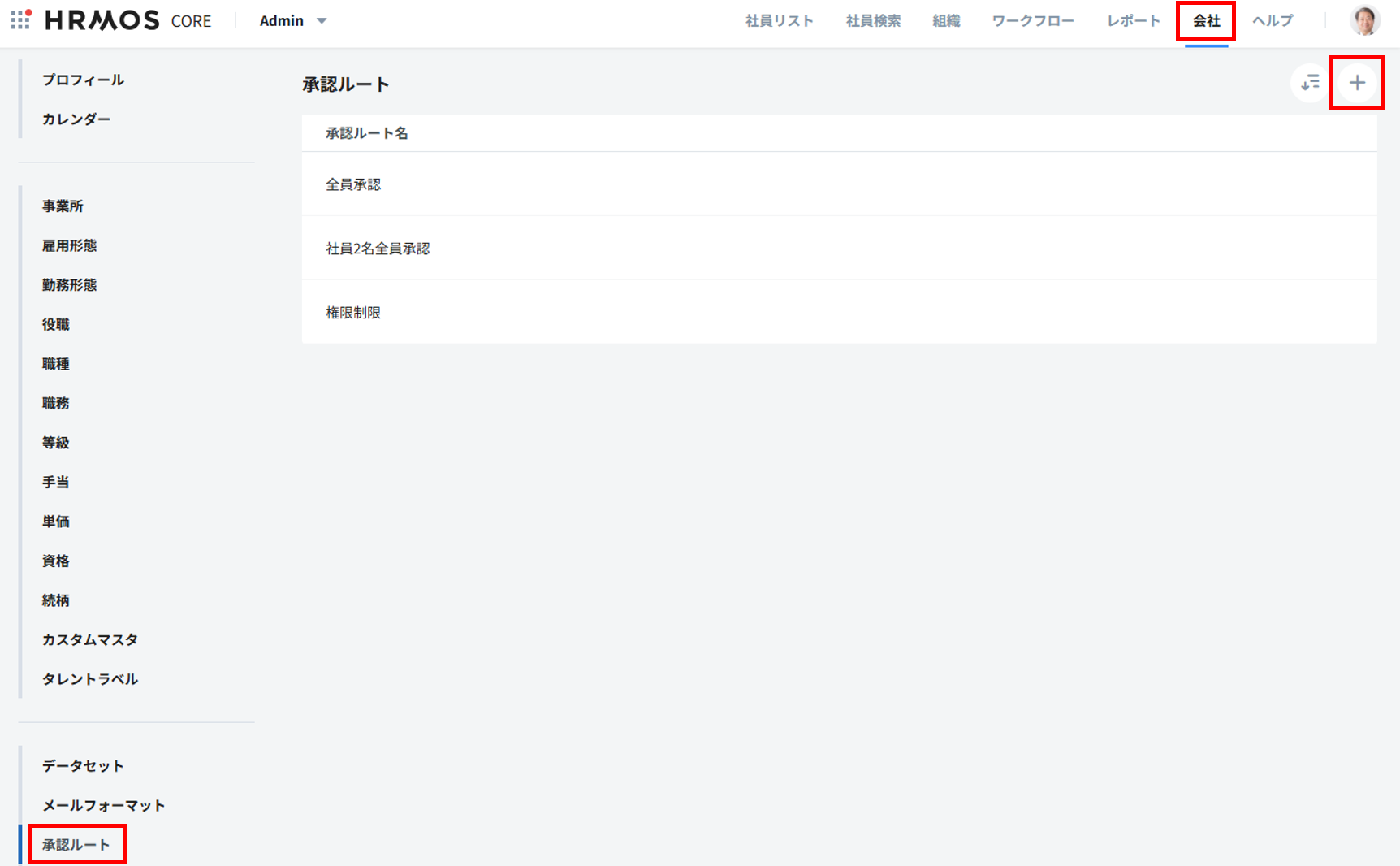
Task: Click the HRMOS CORE logo
Action: 128,20
